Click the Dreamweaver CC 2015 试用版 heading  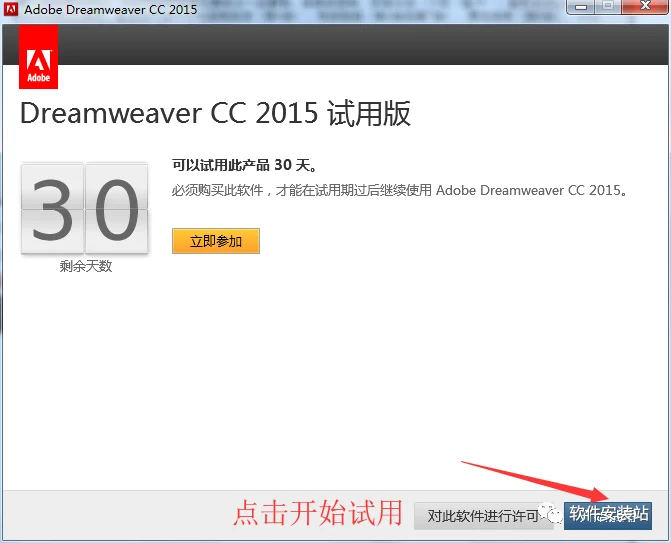click(x=215, y=113)
